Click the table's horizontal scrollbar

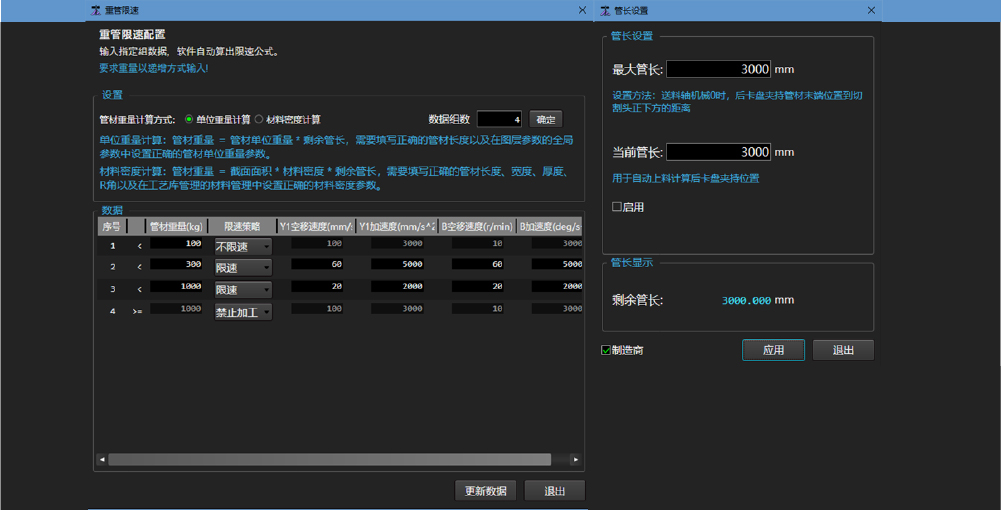pos(330,459)
